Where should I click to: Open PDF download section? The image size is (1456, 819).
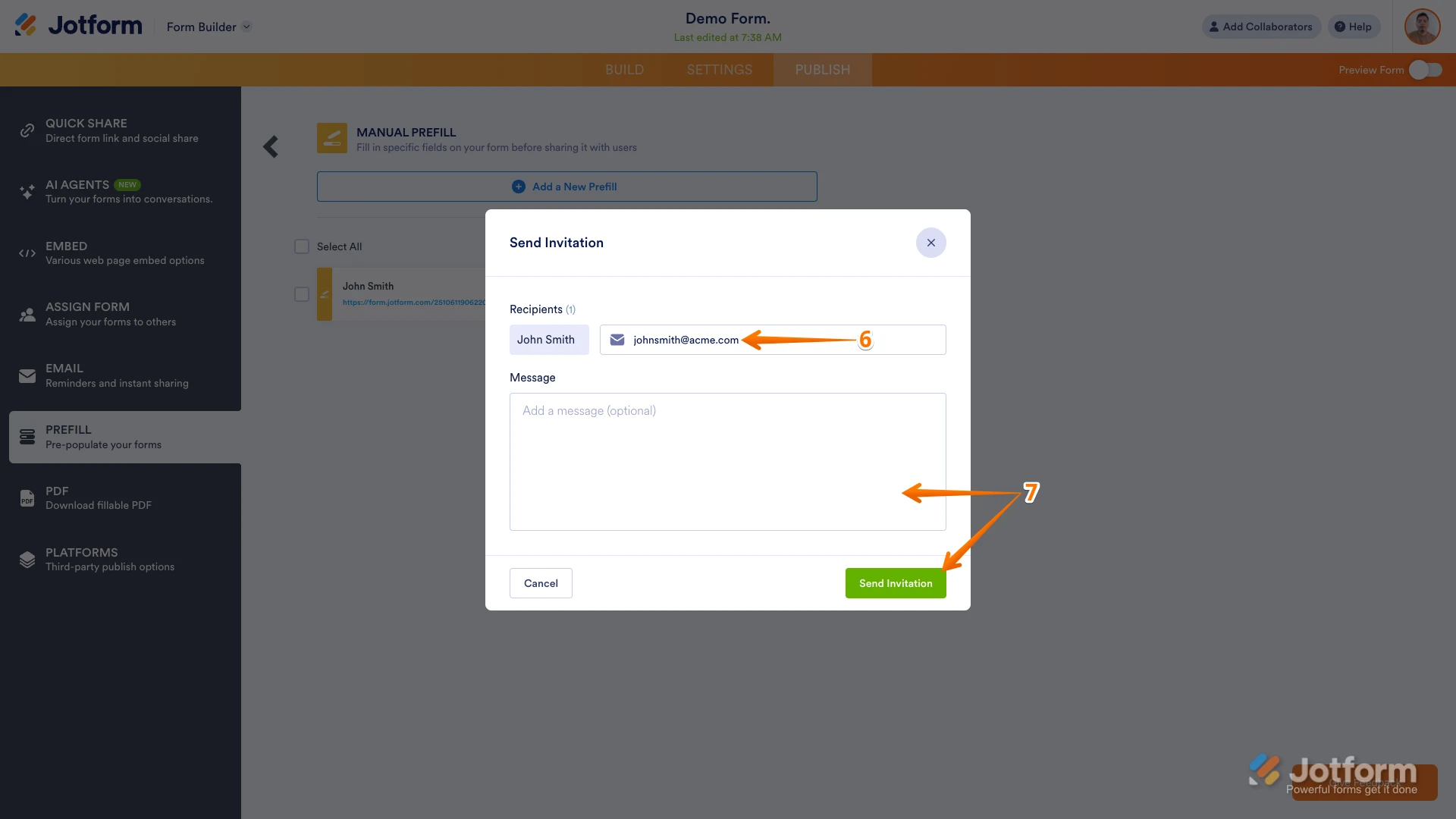121,498
